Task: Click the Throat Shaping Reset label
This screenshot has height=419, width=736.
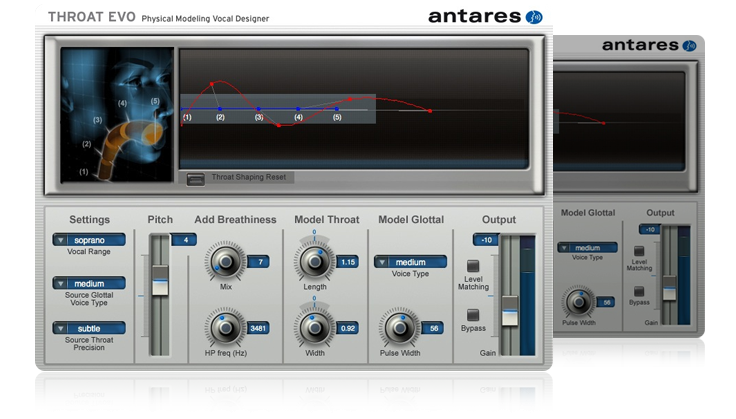Action: [248, 177]
